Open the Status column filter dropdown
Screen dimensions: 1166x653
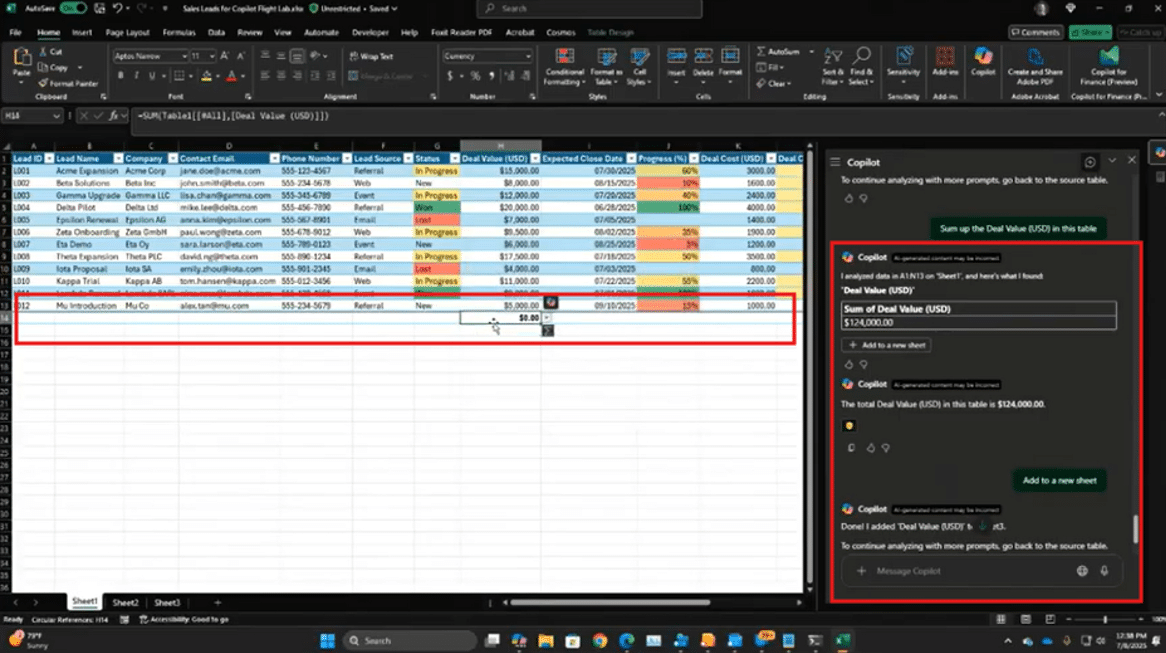(454, 158)
